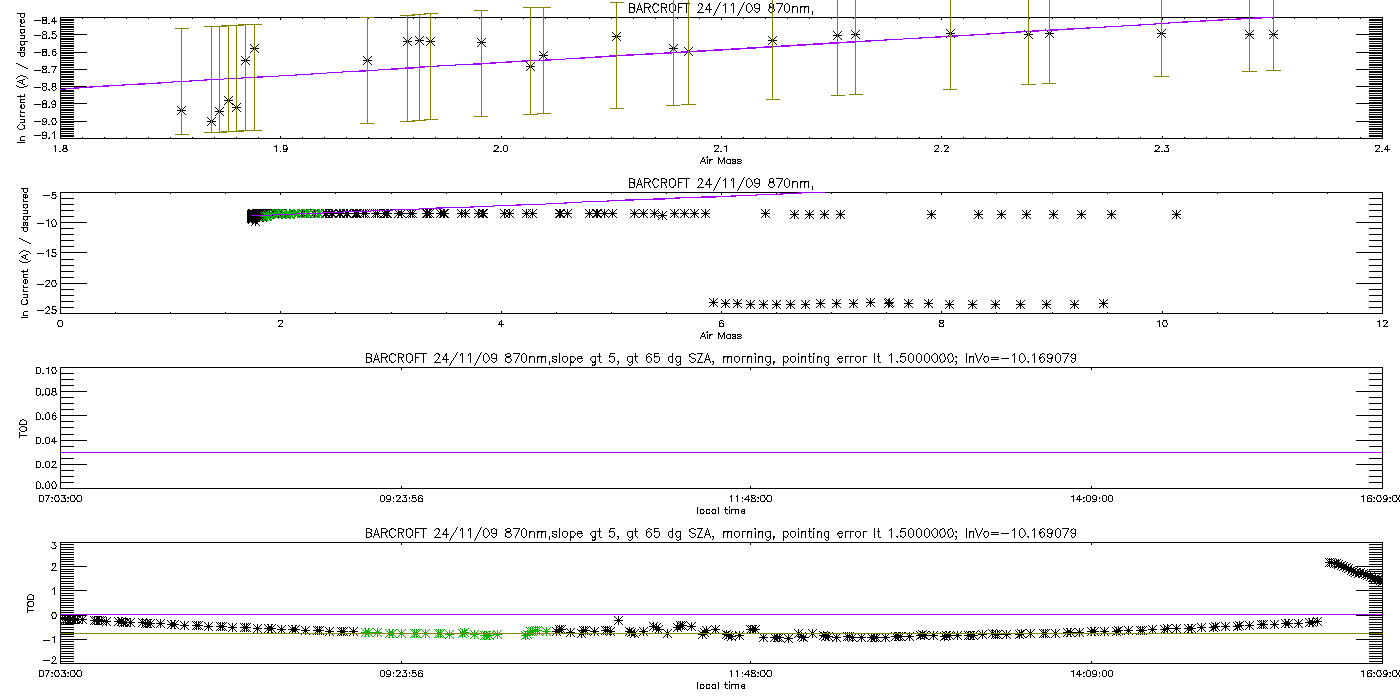Viewport: 1400px width, 700px height.
Task: Click the 2.0 tick label on the top plot x-axis
Action: (500, 149)
